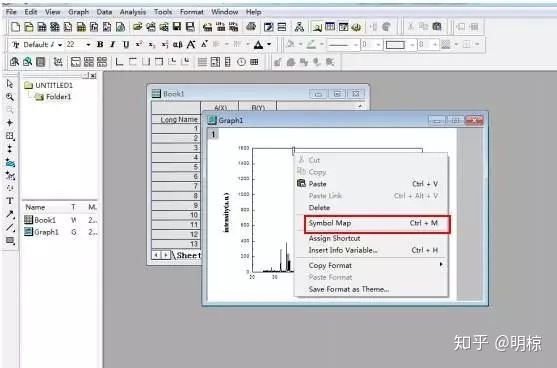Viewport: 557px width, 368px height.
Task: Select the Screen Reader crosshair tool
Action: [10, 123]
